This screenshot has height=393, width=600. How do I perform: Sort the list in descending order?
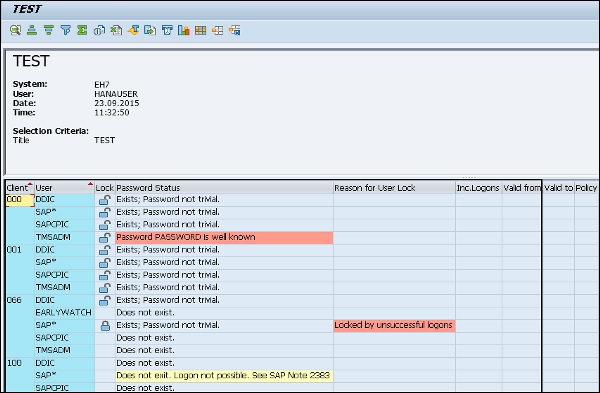click(49, 30)
